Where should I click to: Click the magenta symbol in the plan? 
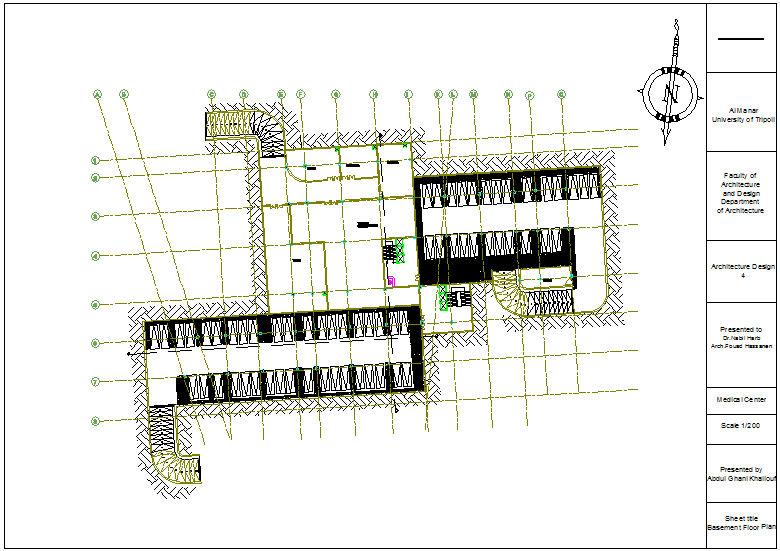tap(391, 281)
